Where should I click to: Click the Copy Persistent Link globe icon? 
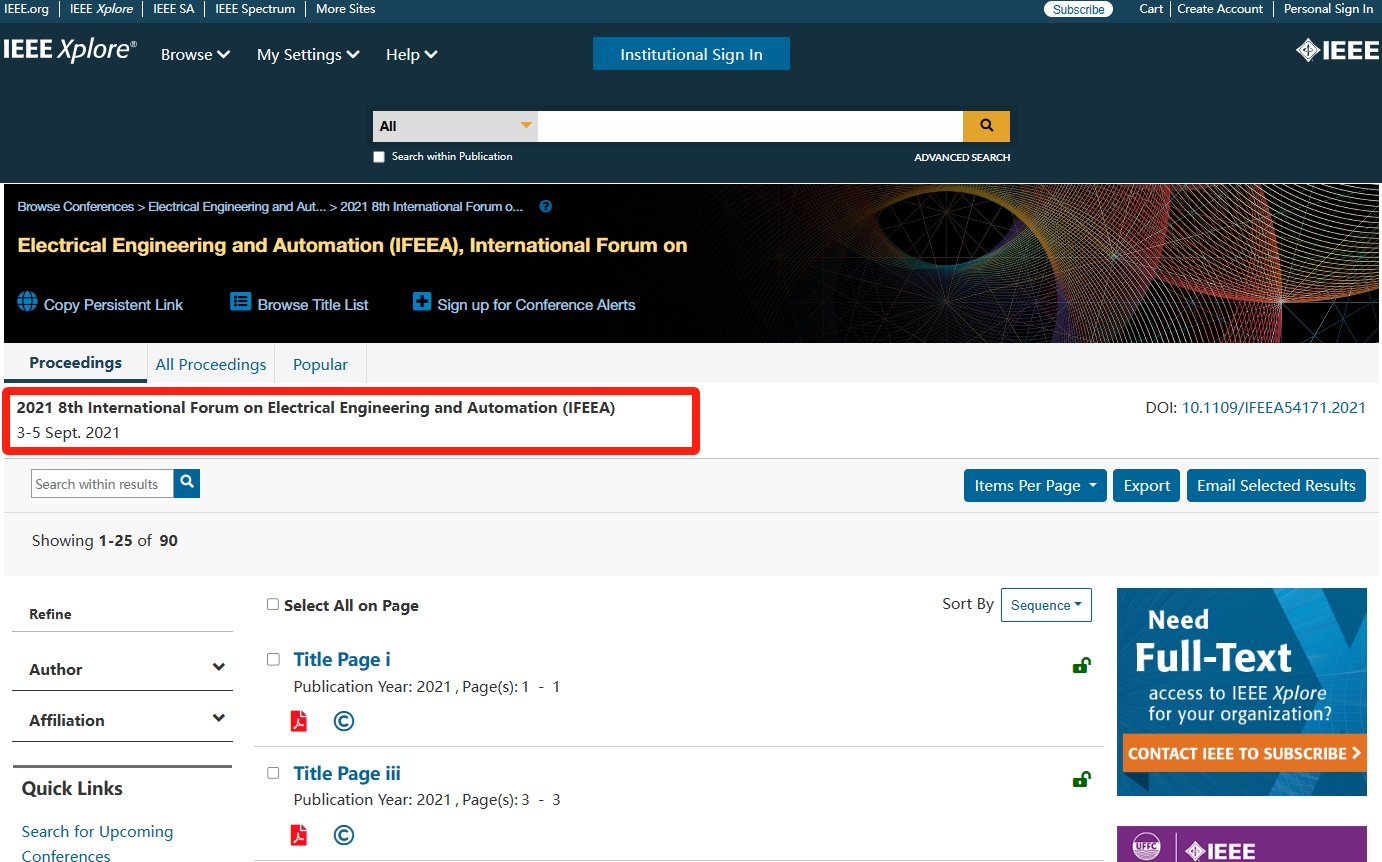[x=28, y=303]
